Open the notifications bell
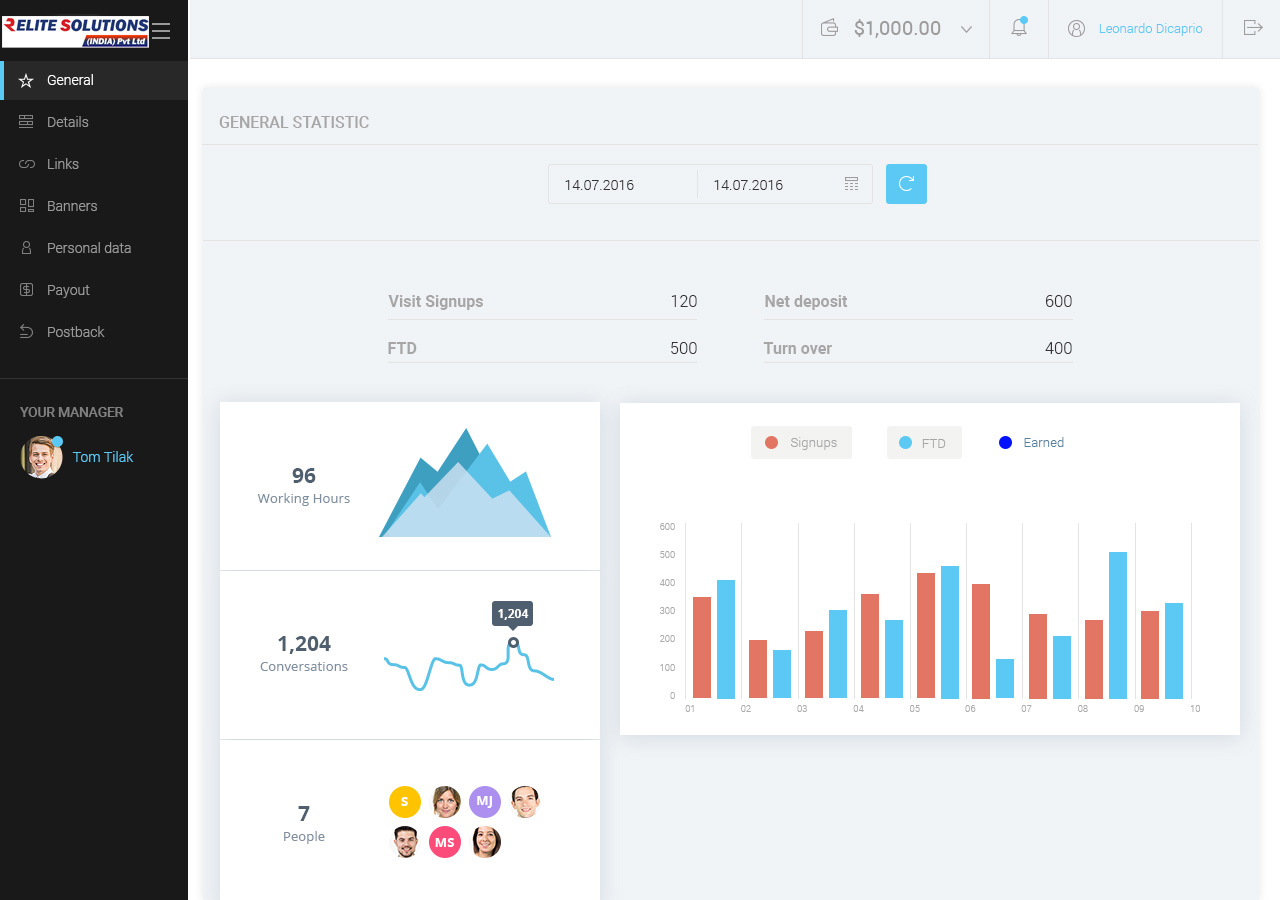The image size is (1280, 900). point(1018,28)
